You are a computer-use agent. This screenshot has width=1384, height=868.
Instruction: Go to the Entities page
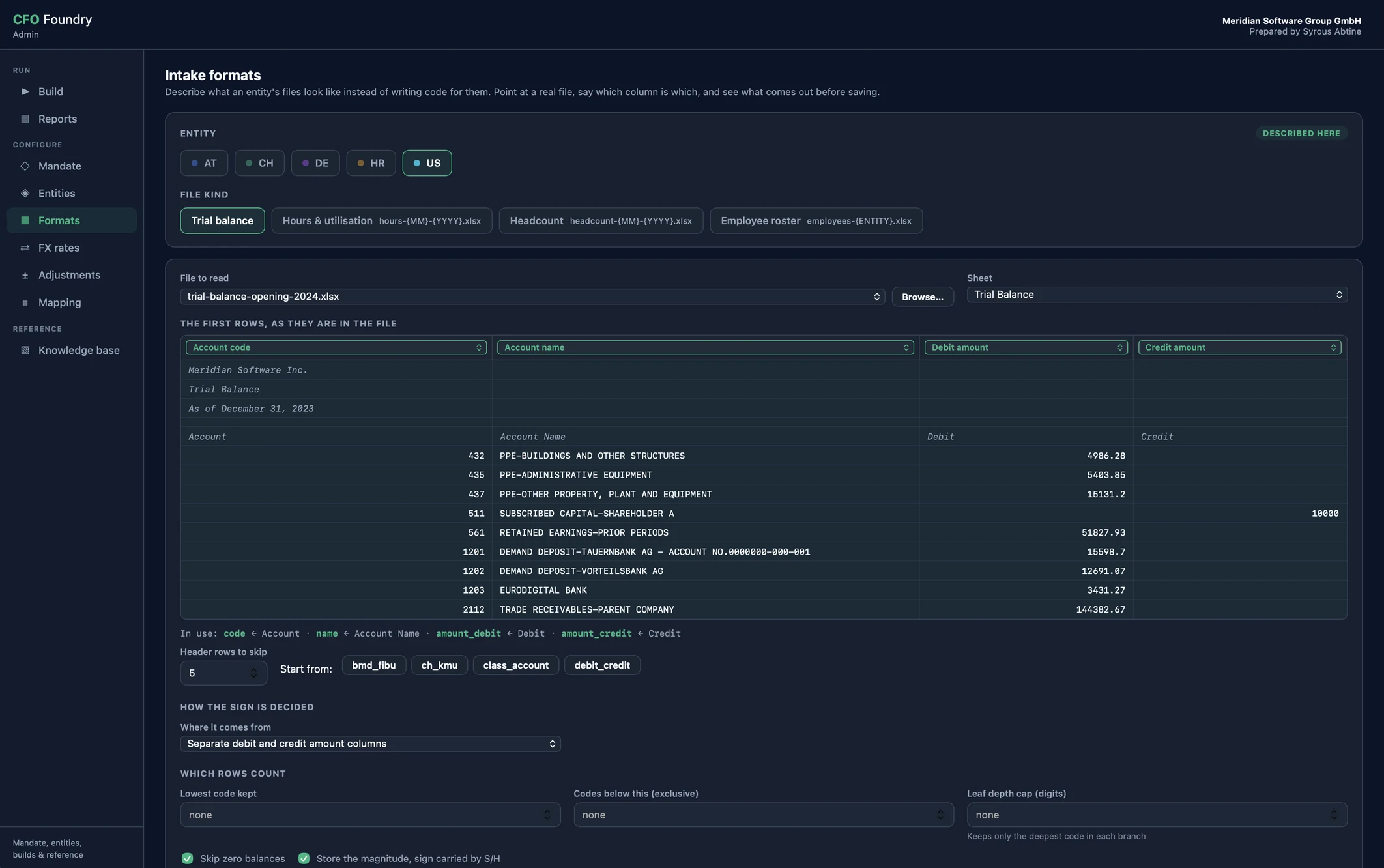pyautogui.click(x=72, y=193)
